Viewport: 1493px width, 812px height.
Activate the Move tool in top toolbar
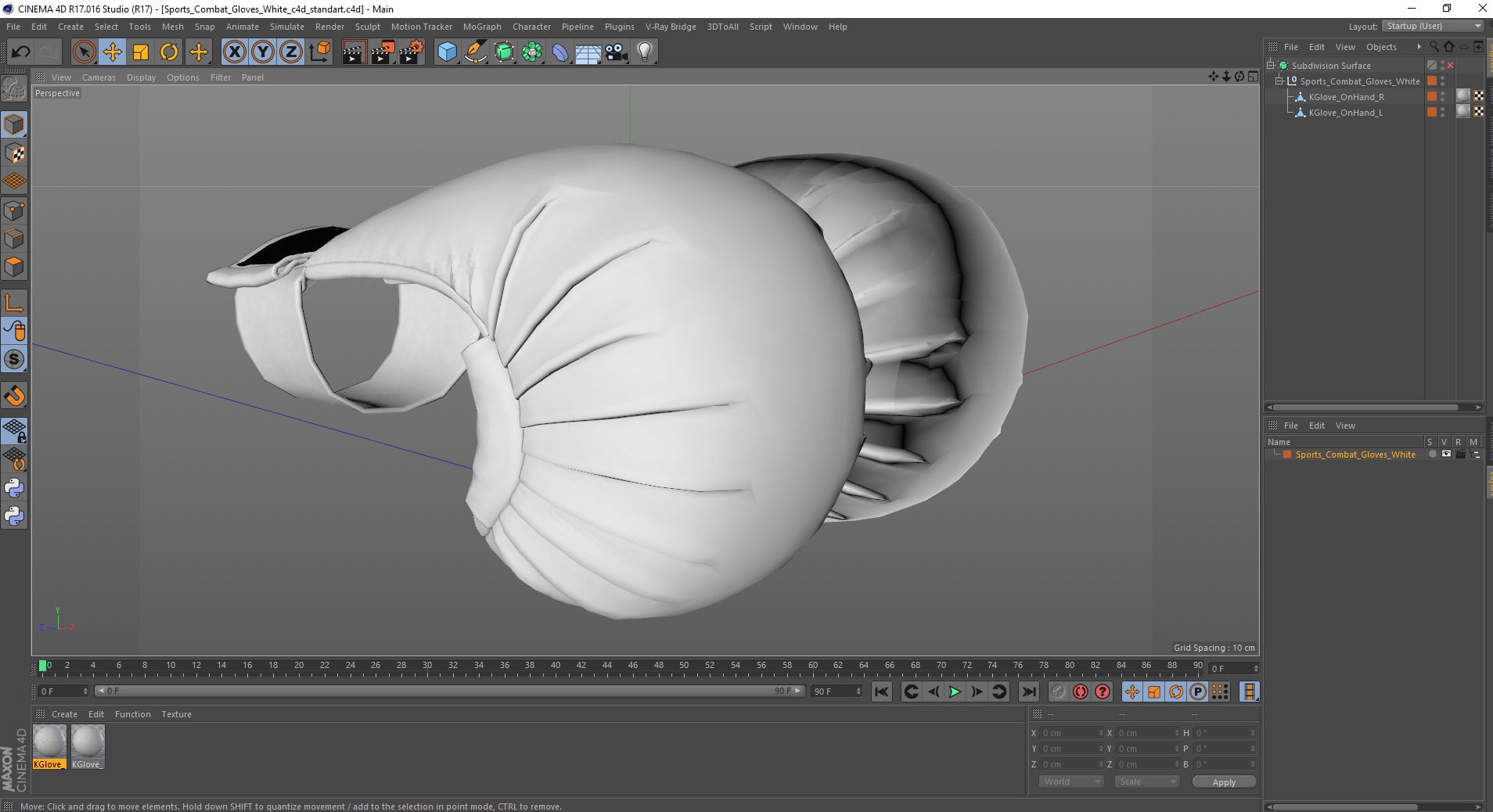pyautogui.click(x=113, y=52)
